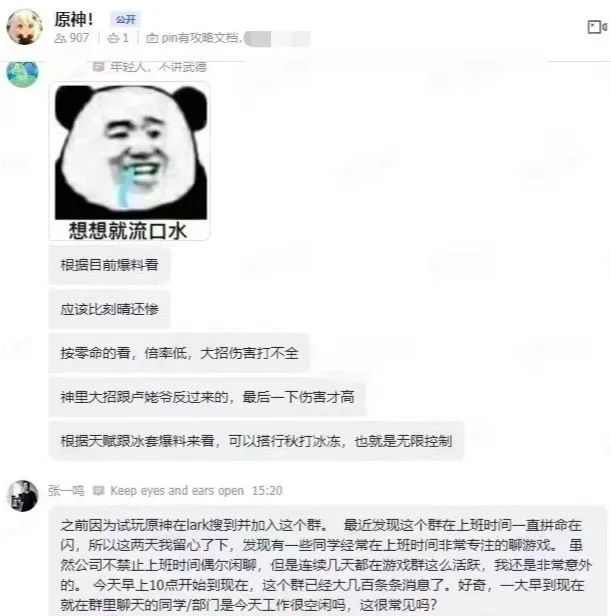Viewport: 611px width, 616px height.
Task: Open the pinned 攻略文档 message icon
Action: (152, 38)
